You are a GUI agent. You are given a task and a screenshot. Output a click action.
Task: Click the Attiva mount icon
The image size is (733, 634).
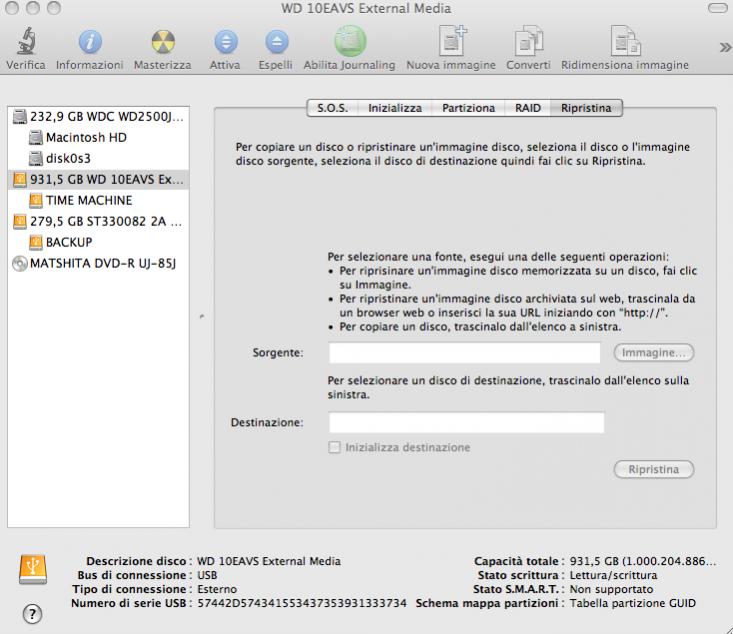click(x=225, y=42)
